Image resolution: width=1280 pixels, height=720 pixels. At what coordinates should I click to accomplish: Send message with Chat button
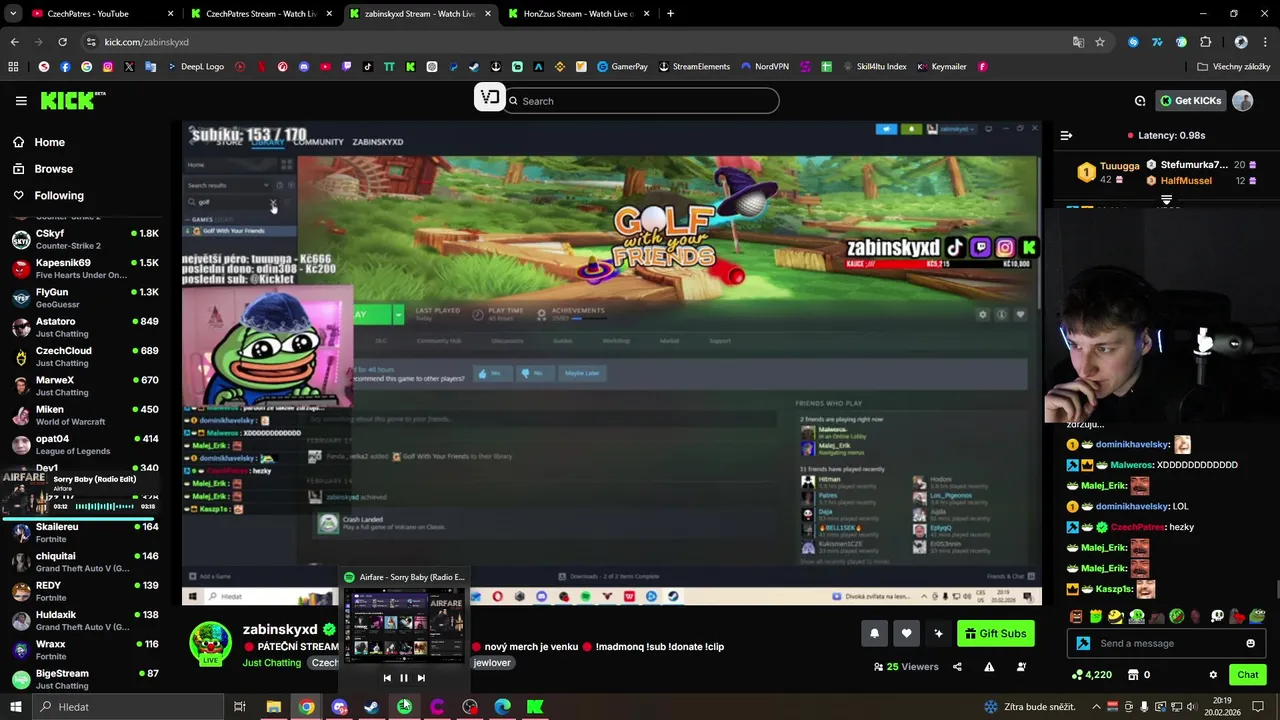(x=1247, y=675)
